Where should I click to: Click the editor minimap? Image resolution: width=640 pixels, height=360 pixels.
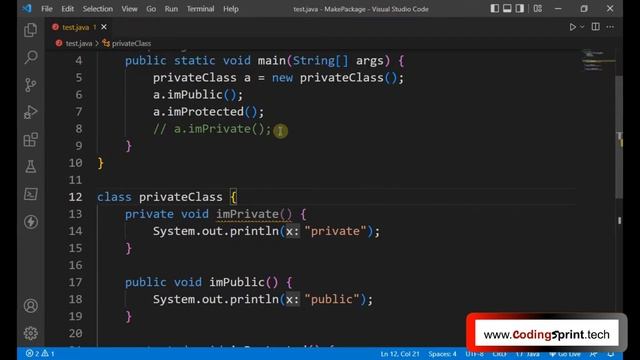[x=598, y=60]
